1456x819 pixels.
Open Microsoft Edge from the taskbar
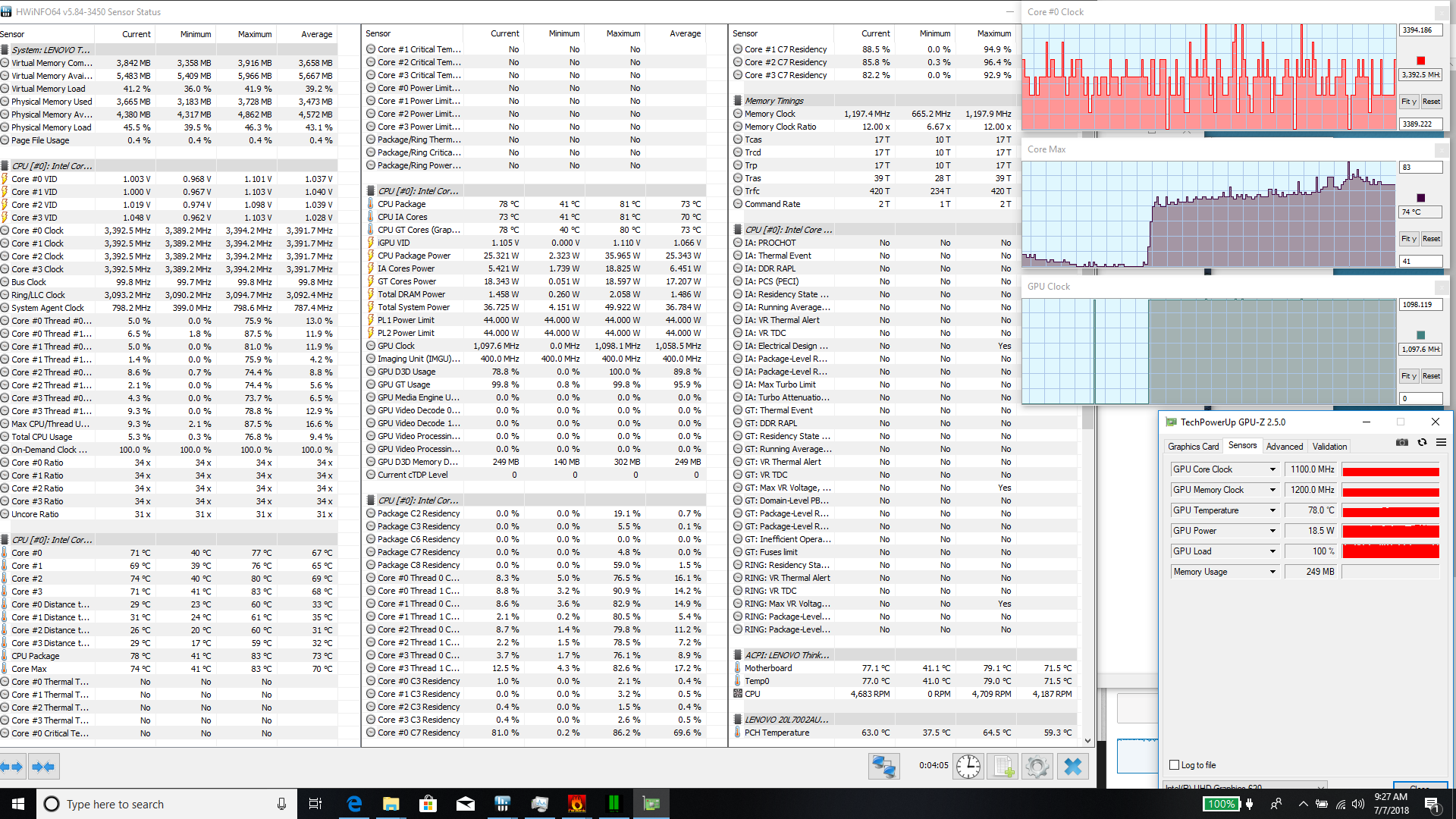[x=354, y=804]
